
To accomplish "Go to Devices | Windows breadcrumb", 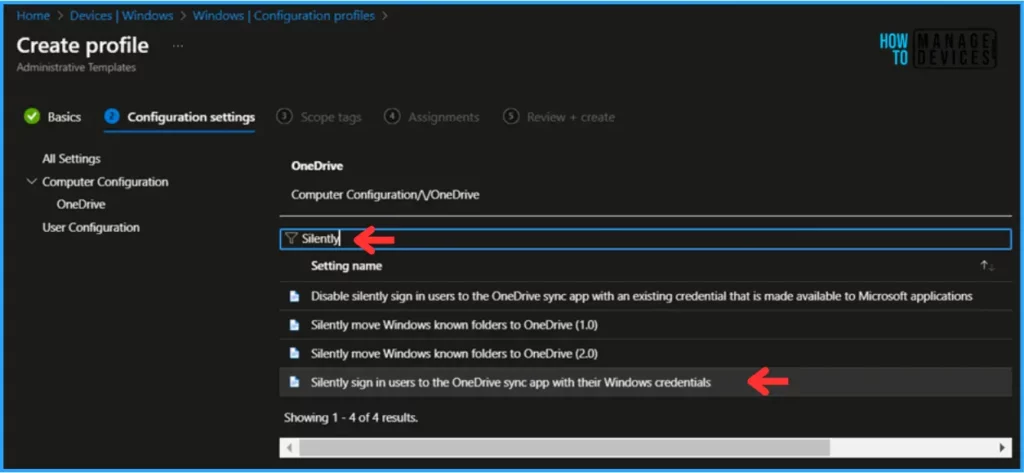I will (x=121, y=16).
